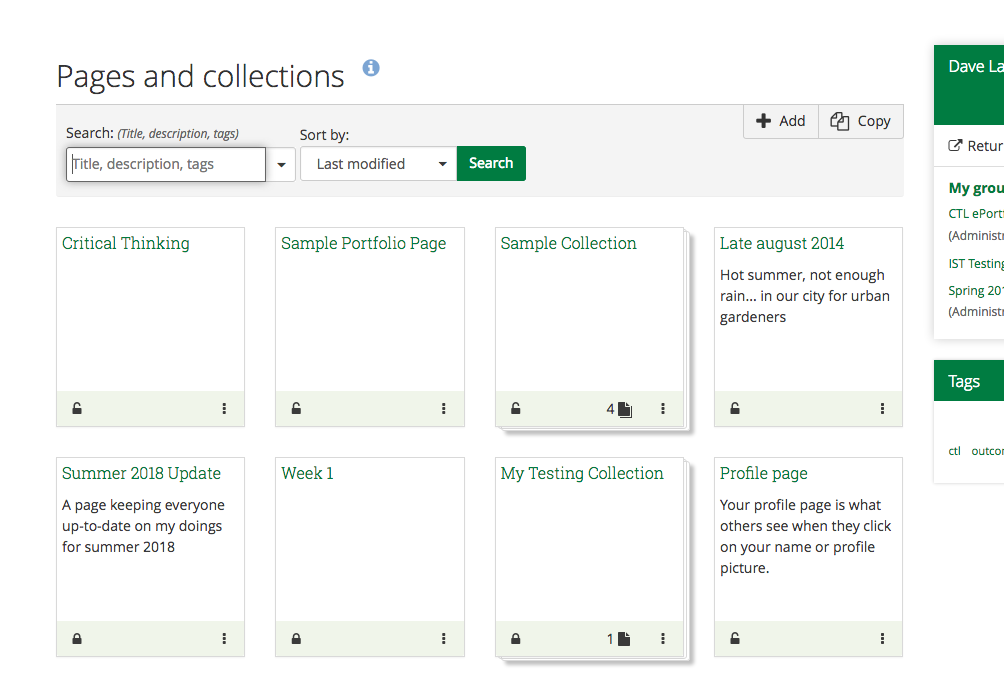Focus the Title, description, tags search field
Image resolution: width=1004 pixels, height=683 pixels.
pos(166,164)
